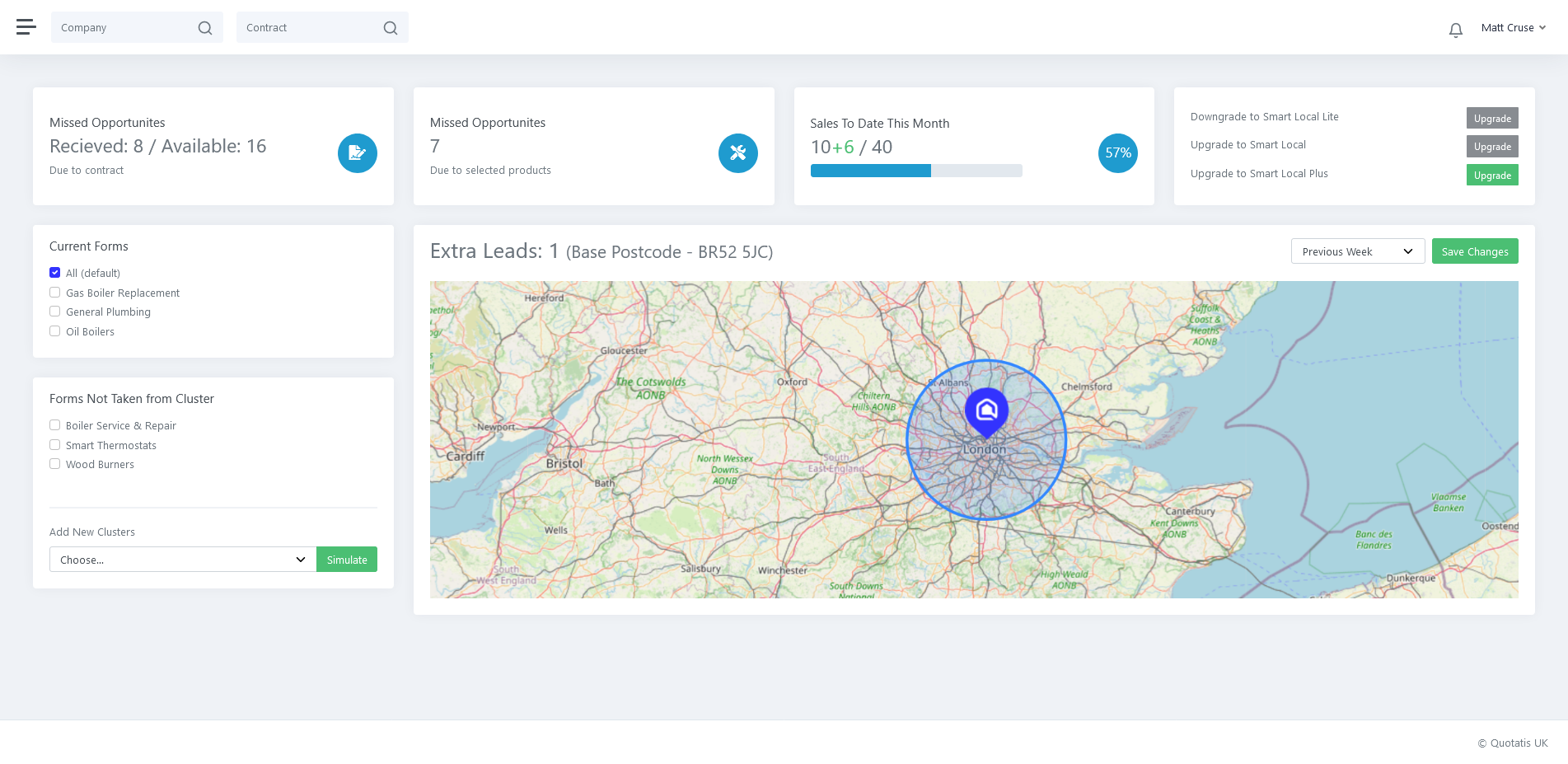This screenshot has width=1568, height=764.
Task: Focus the Company search input field
Action: (124, 28)
